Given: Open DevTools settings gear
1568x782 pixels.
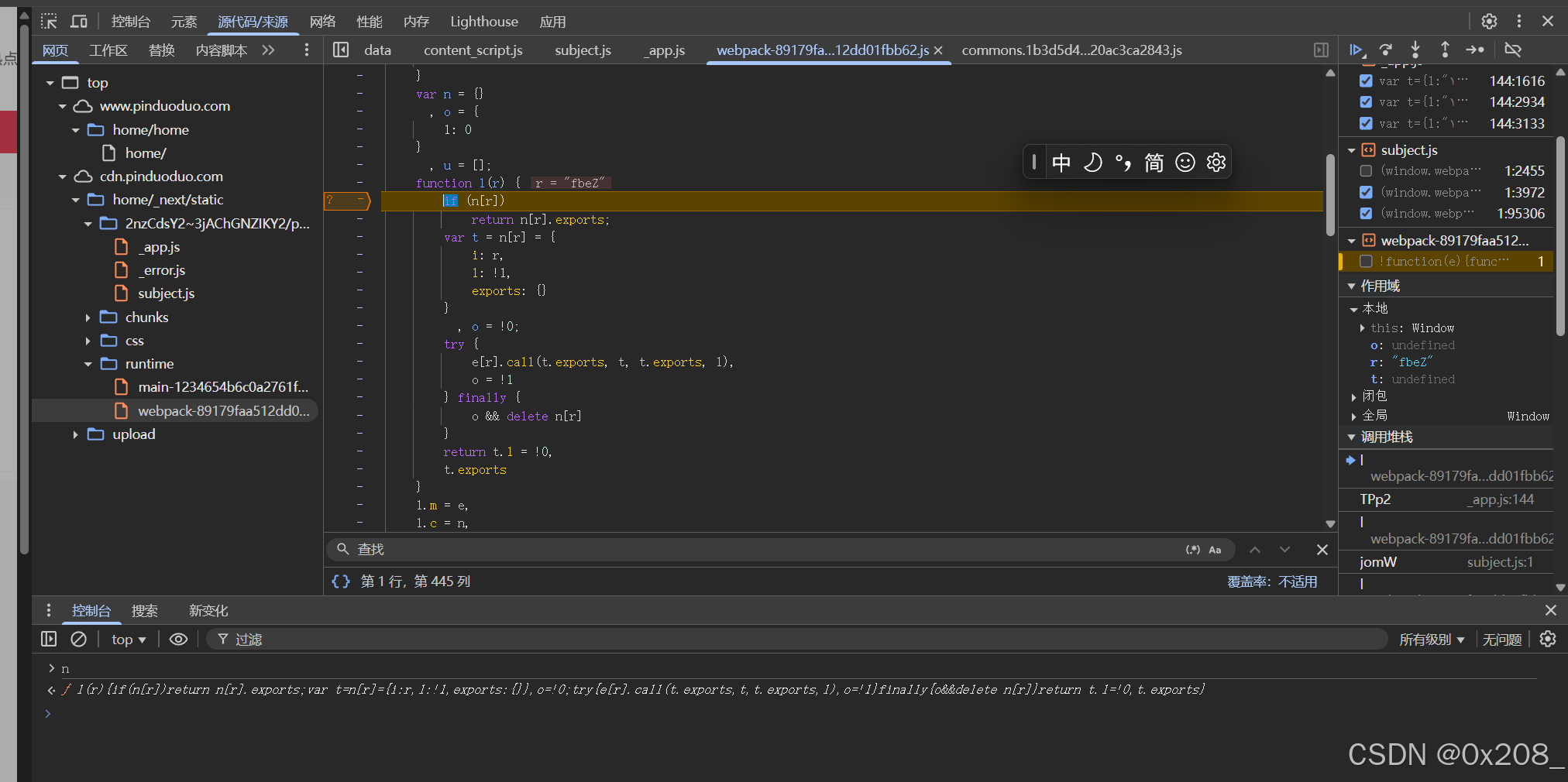Looking at the screenshot, I should (1489, 21).
